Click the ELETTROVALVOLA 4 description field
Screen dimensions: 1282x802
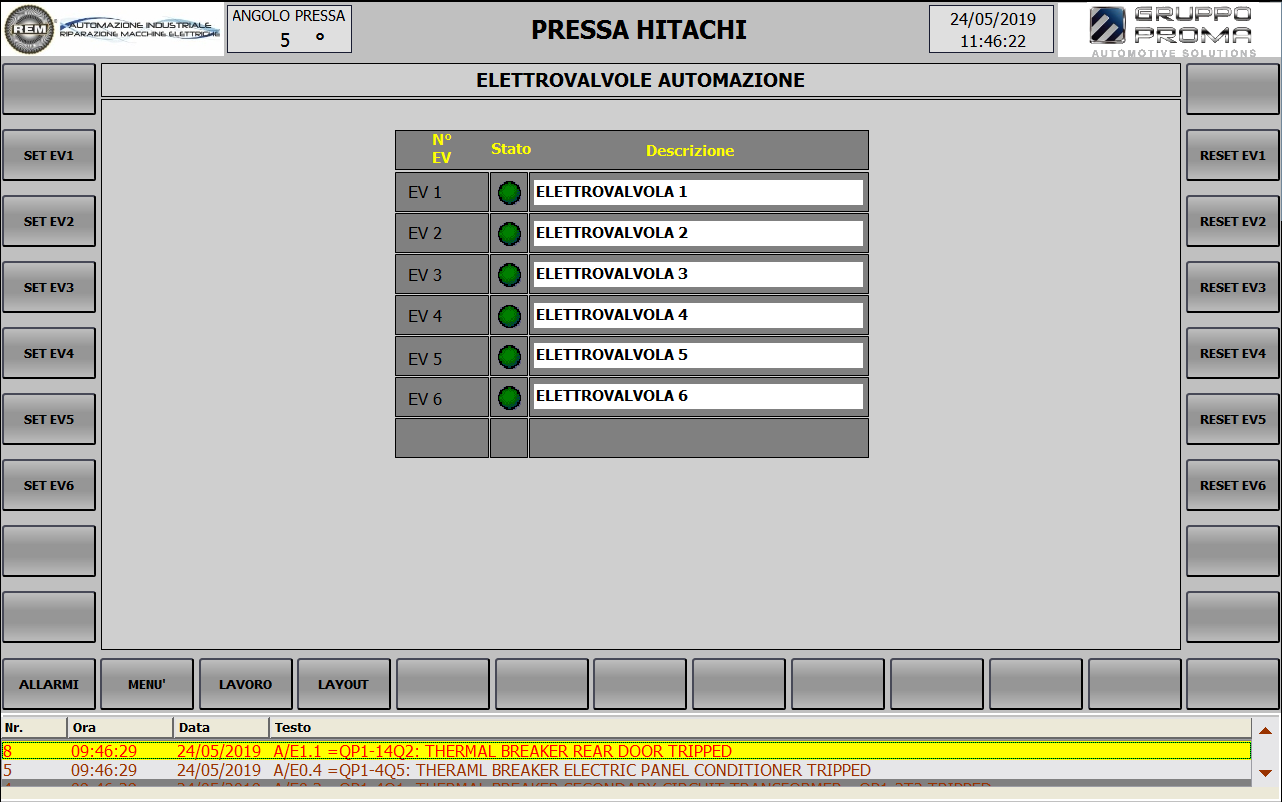click(x=698, y=315)
